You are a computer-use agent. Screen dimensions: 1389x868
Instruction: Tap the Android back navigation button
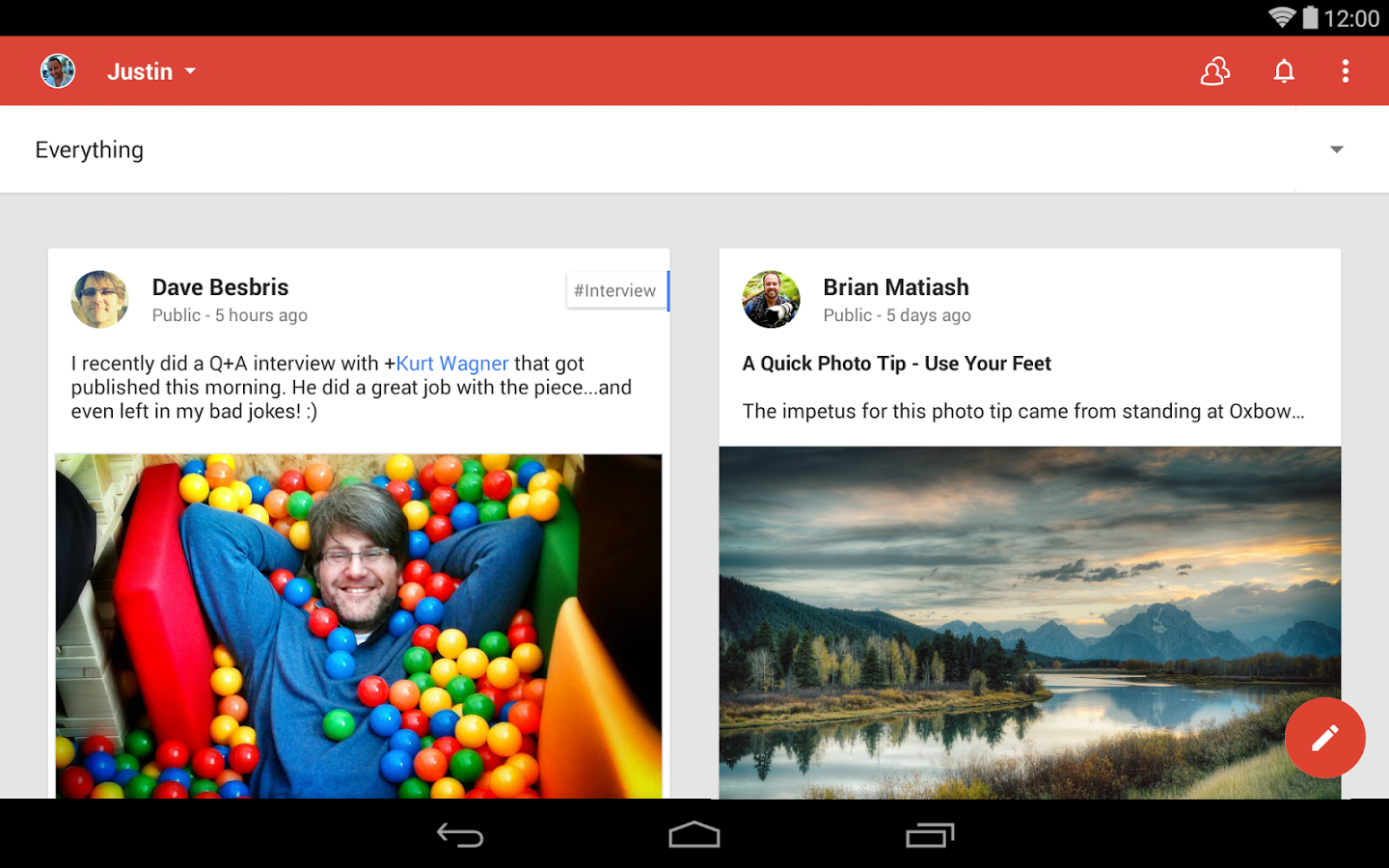460,835
